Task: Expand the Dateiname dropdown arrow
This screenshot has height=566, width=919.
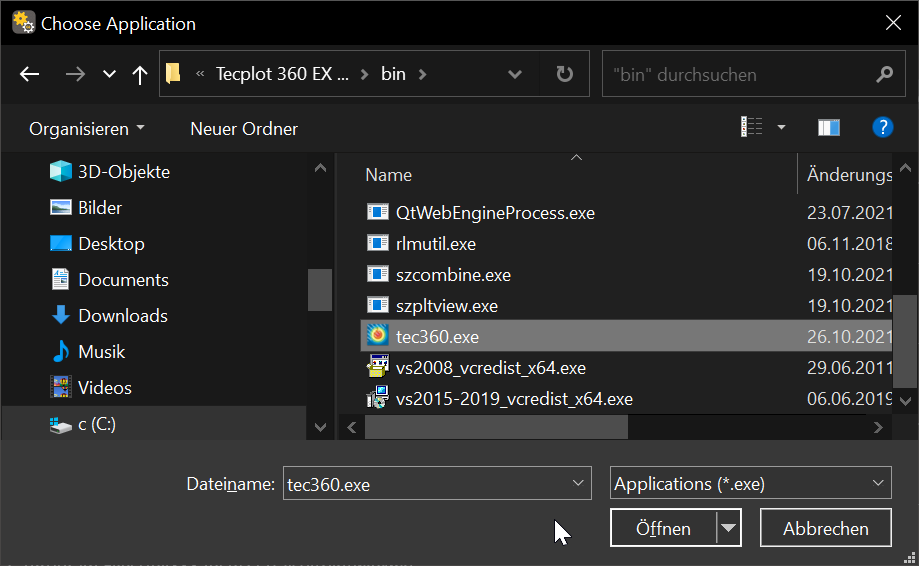Action: click(578, 483)
